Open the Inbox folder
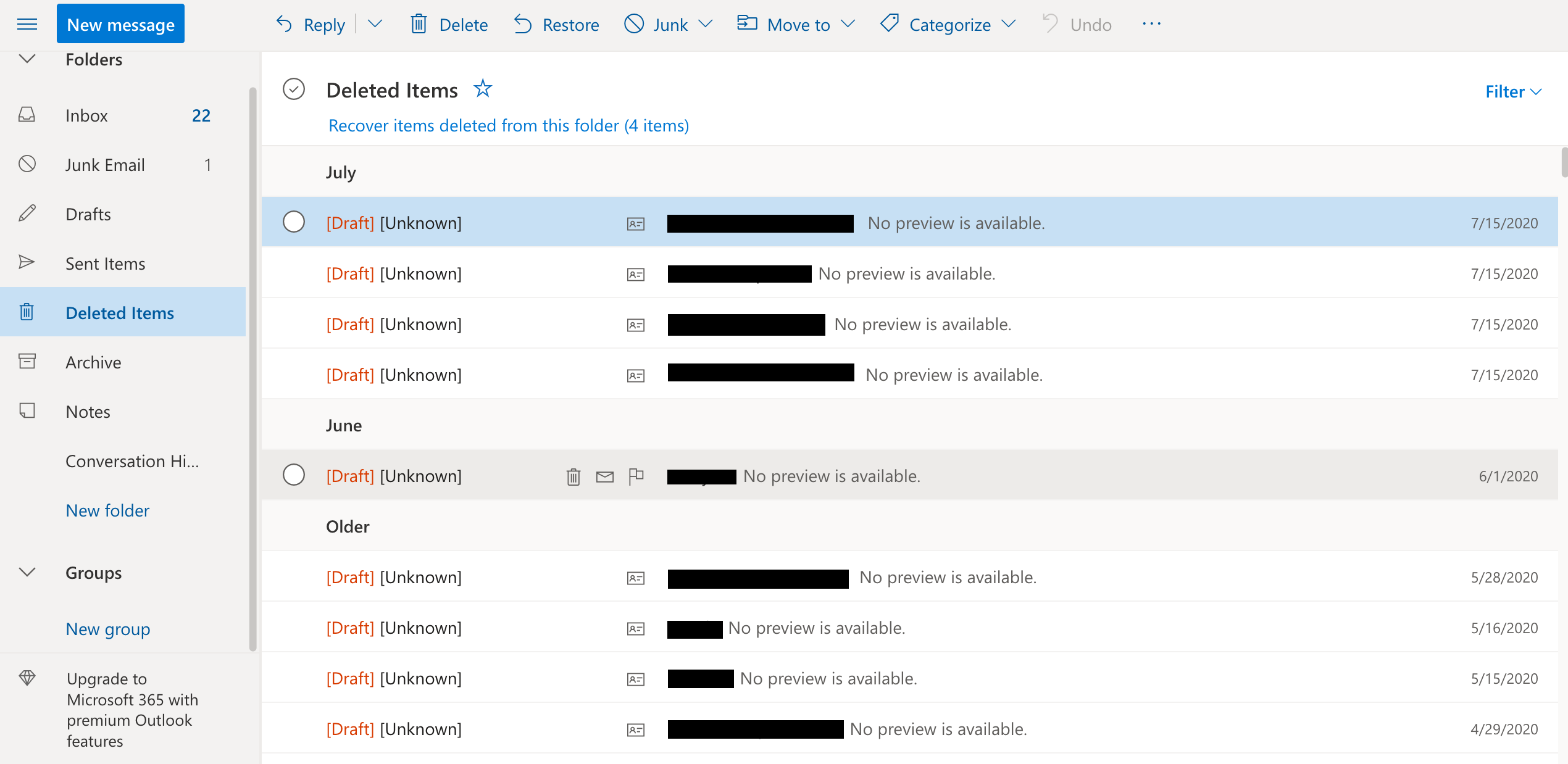The width and height of the screenshot is (1568, 764). coord(87,115)
